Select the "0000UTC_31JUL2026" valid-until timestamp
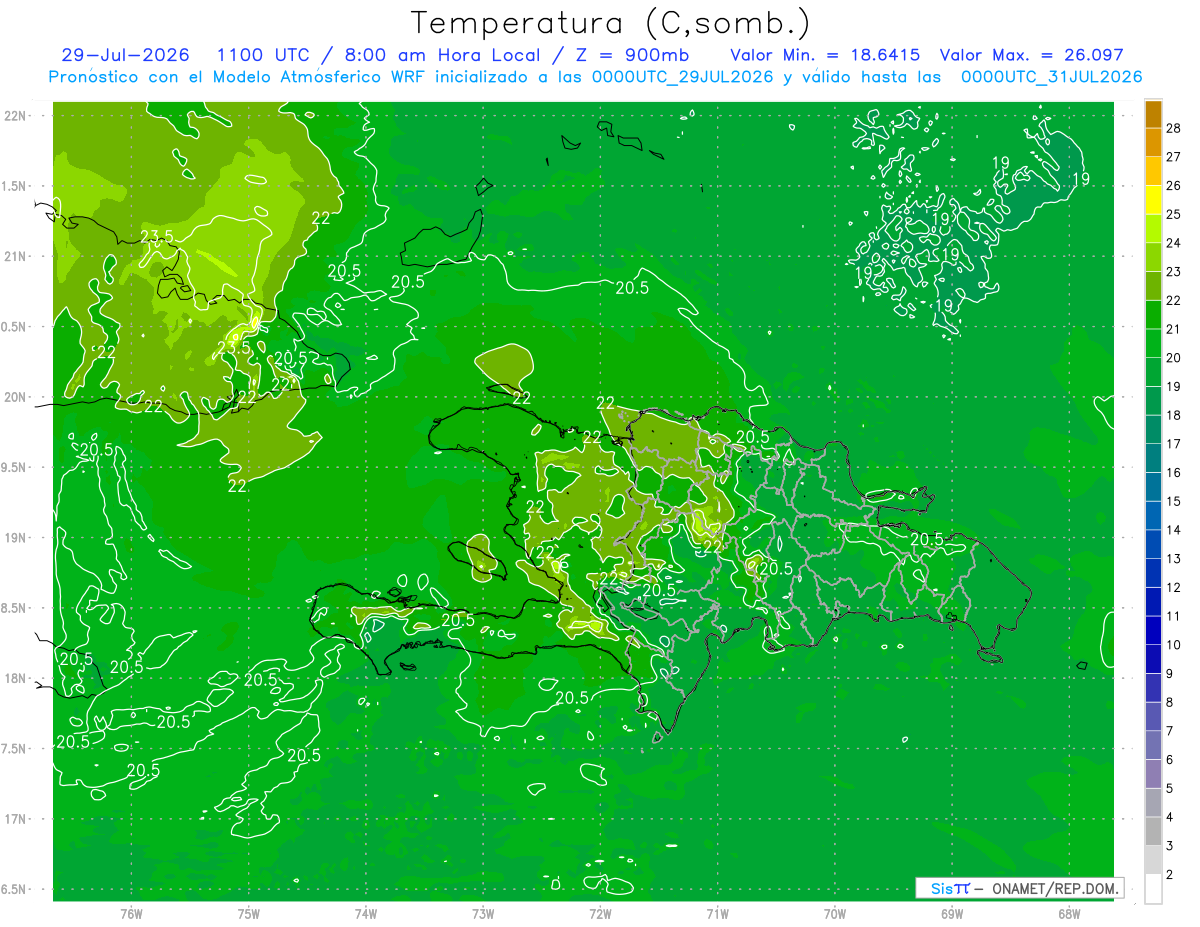Image resolution: width=1200 pixels, height=927 pixels. tap(1051, 77)
